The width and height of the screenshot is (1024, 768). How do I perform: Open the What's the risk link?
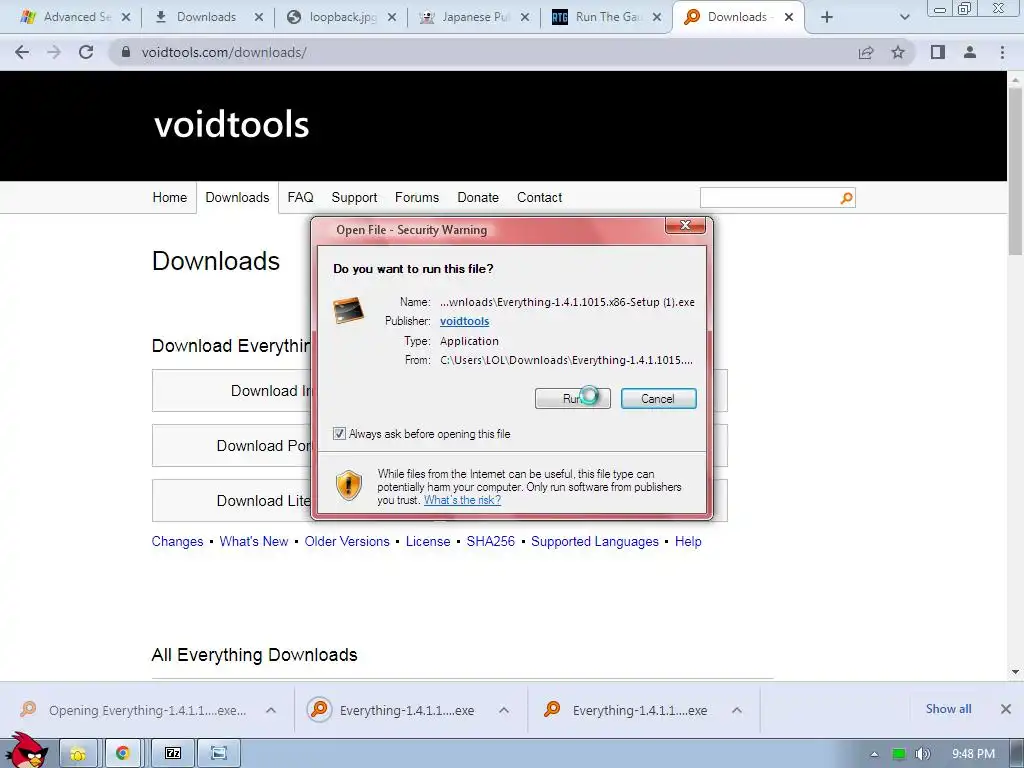[x=462, y=500]
